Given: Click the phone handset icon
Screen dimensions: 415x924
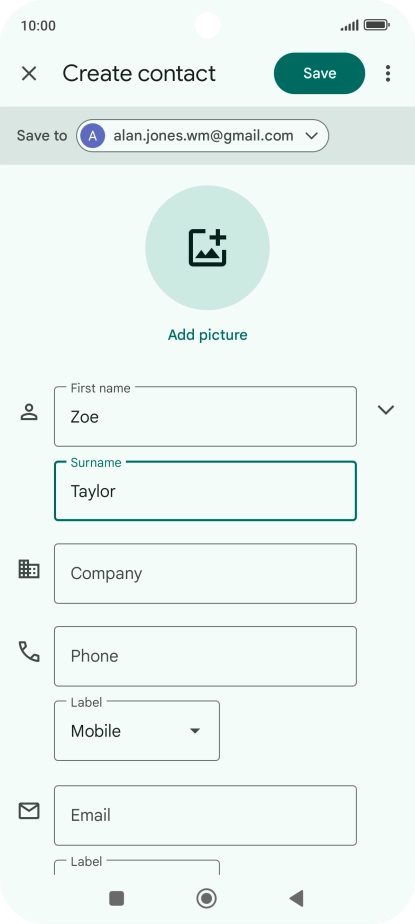Looking at the screenshot, I should 29,652.
